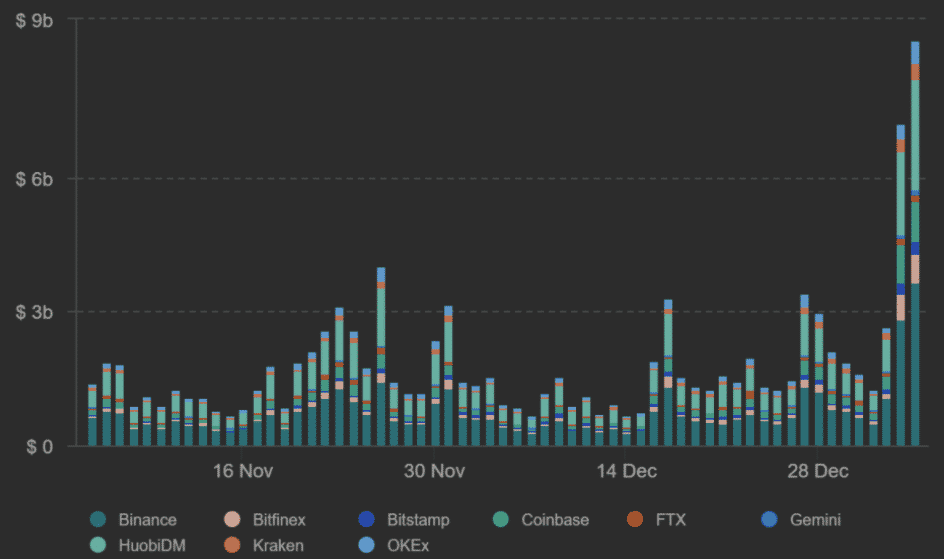Click the Bitfinex legend color dot
The height and width of the screenshot is (559, 944).
point(232,519)
